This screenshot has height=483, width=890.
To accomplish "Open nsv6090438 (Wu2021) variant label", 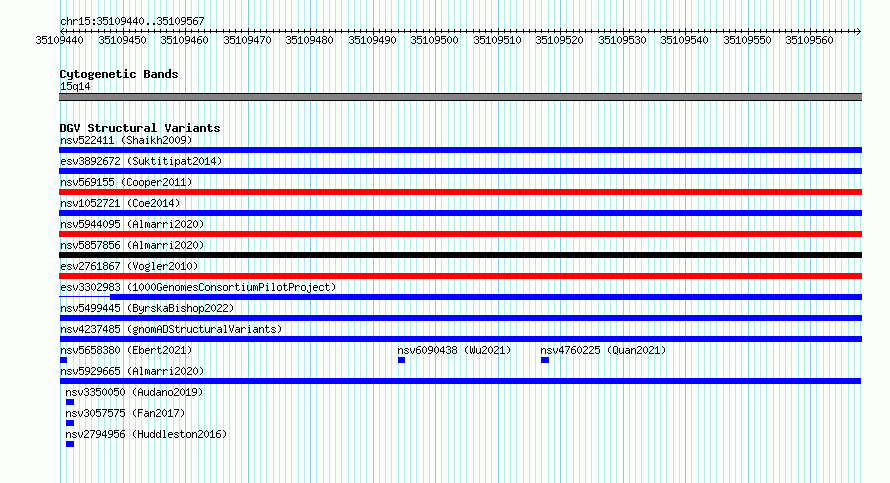I will click(454, 350).
